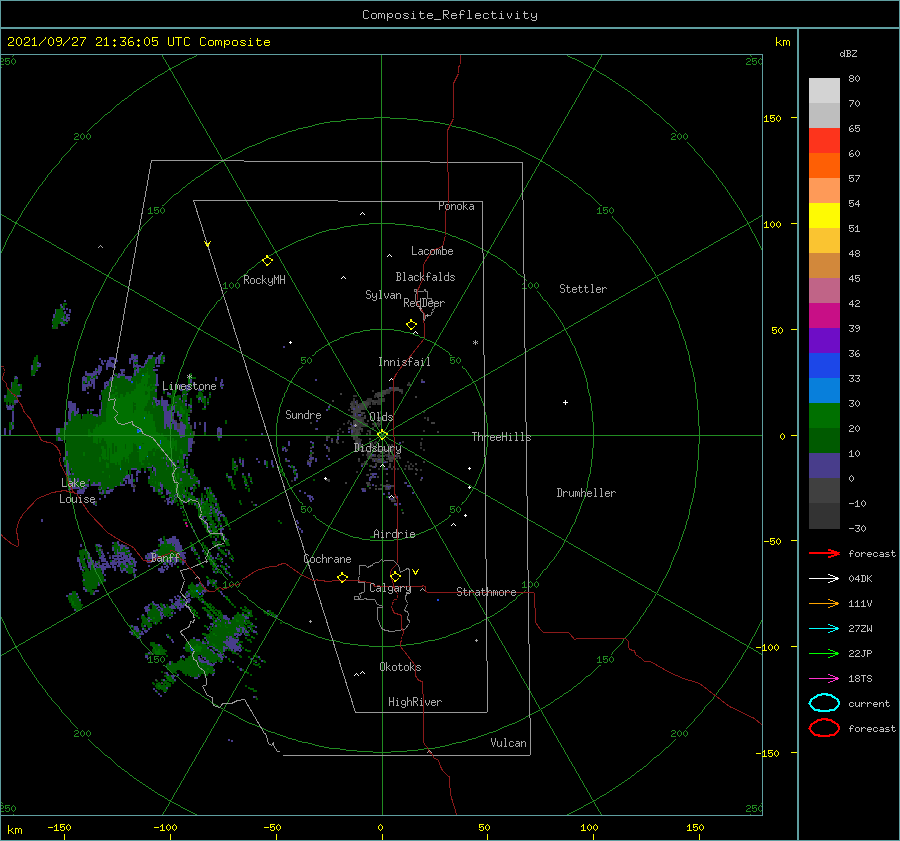Click the large green echo east of Lake Louise
The image size is (900, 841).
click(x=123, y=433)
